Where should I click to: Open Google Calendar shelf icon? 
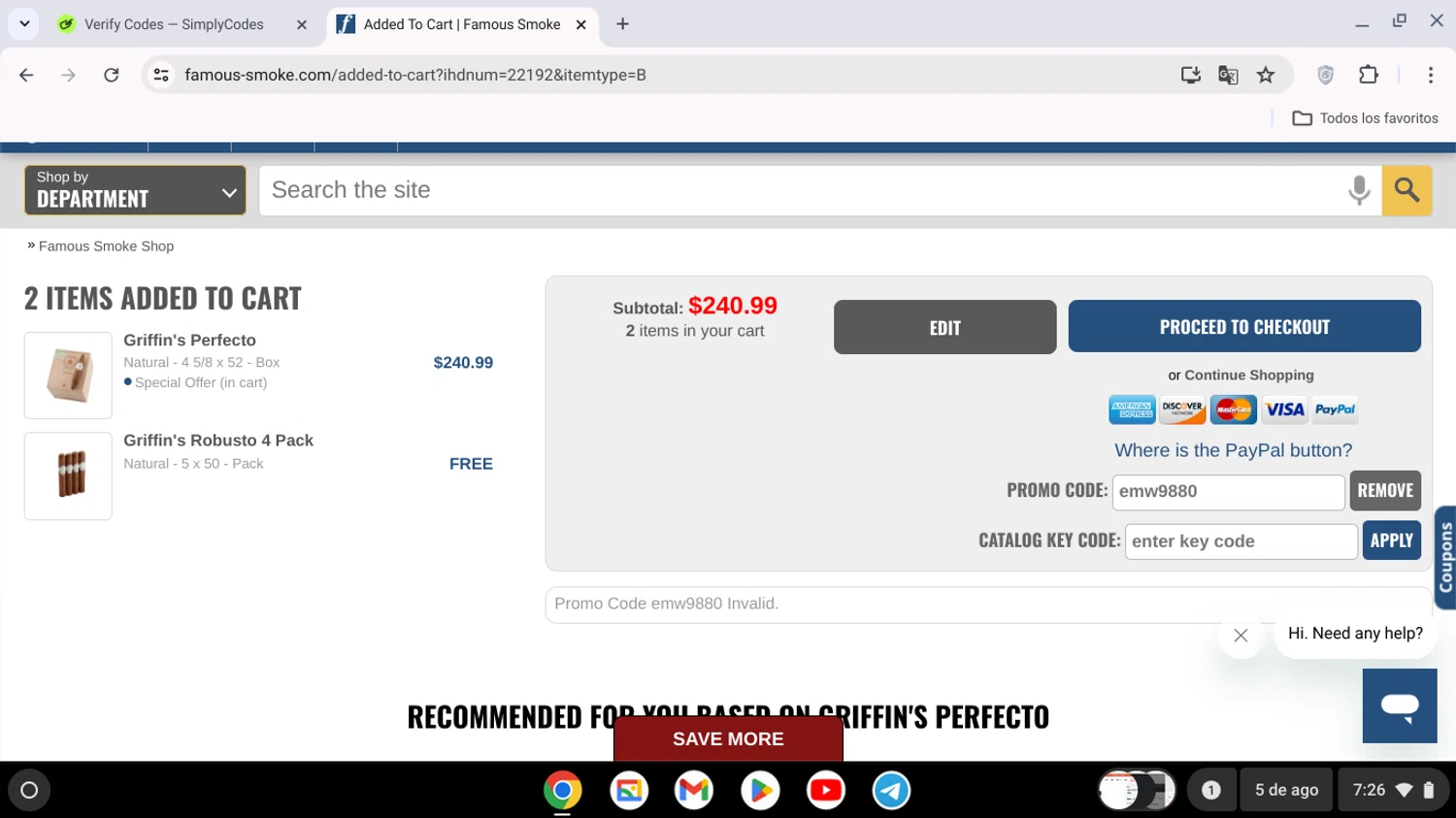pyautogui.click(x=629, y=790)
